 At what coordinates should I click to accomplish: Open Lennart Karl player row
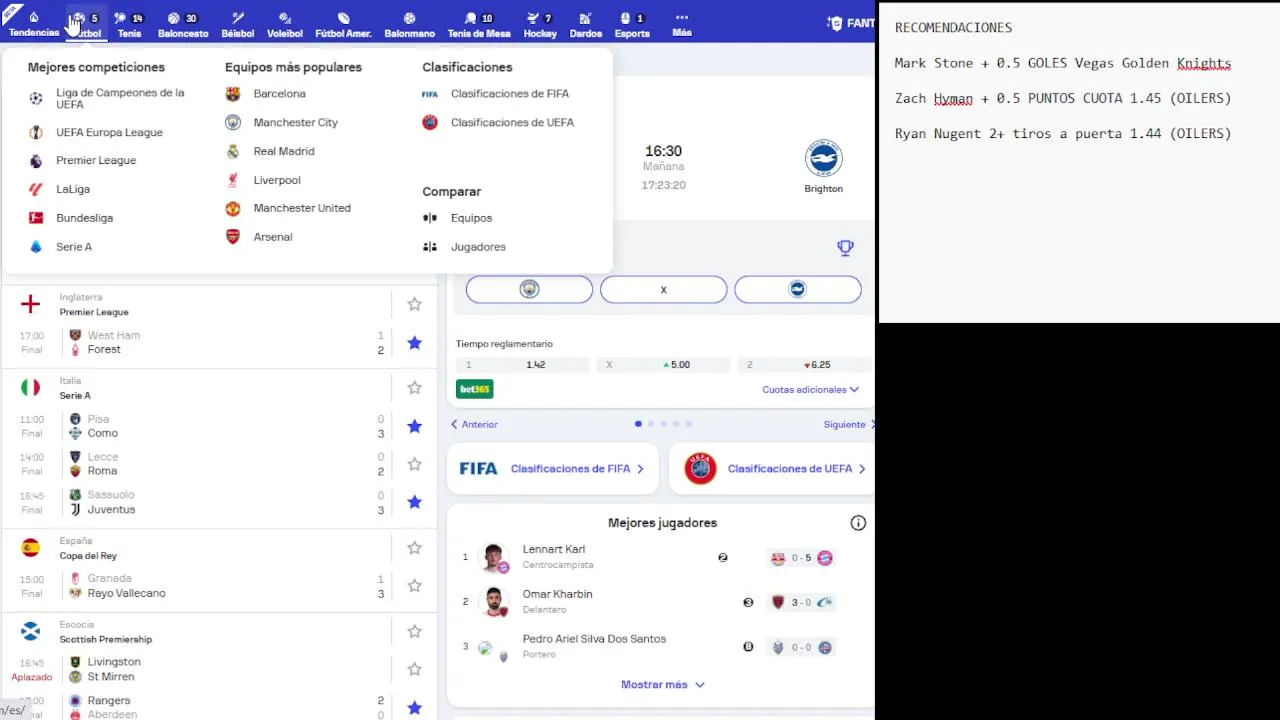(x=660, y=558)
